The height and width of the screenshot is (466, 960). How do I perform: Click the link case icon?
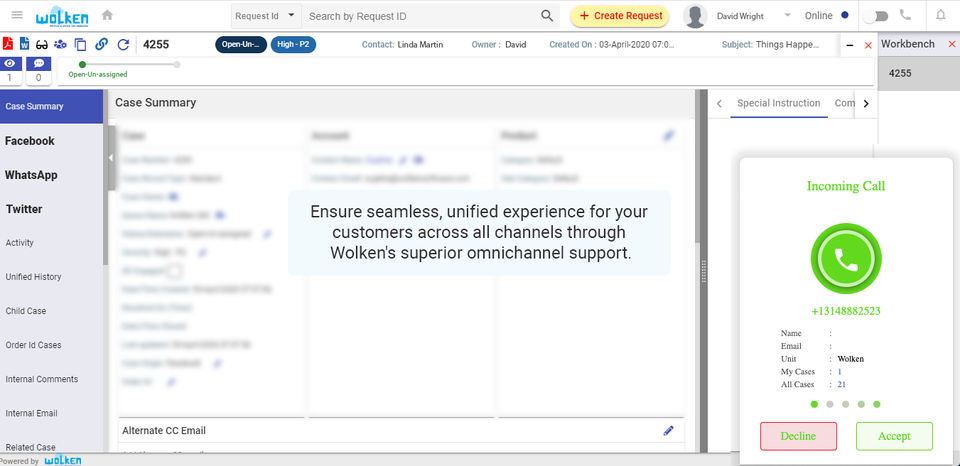coord(102,44)
